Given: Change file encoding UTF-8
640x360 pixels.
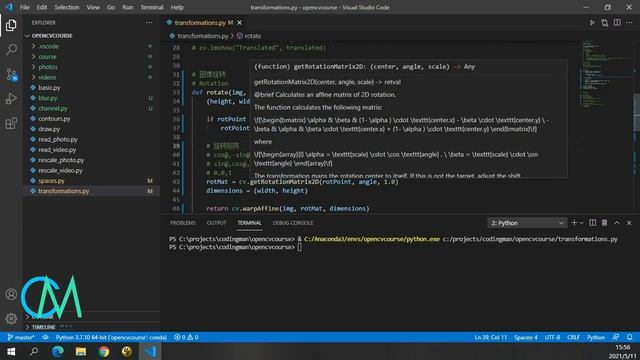Looking at the screenshot, I should tap(552, 337).
